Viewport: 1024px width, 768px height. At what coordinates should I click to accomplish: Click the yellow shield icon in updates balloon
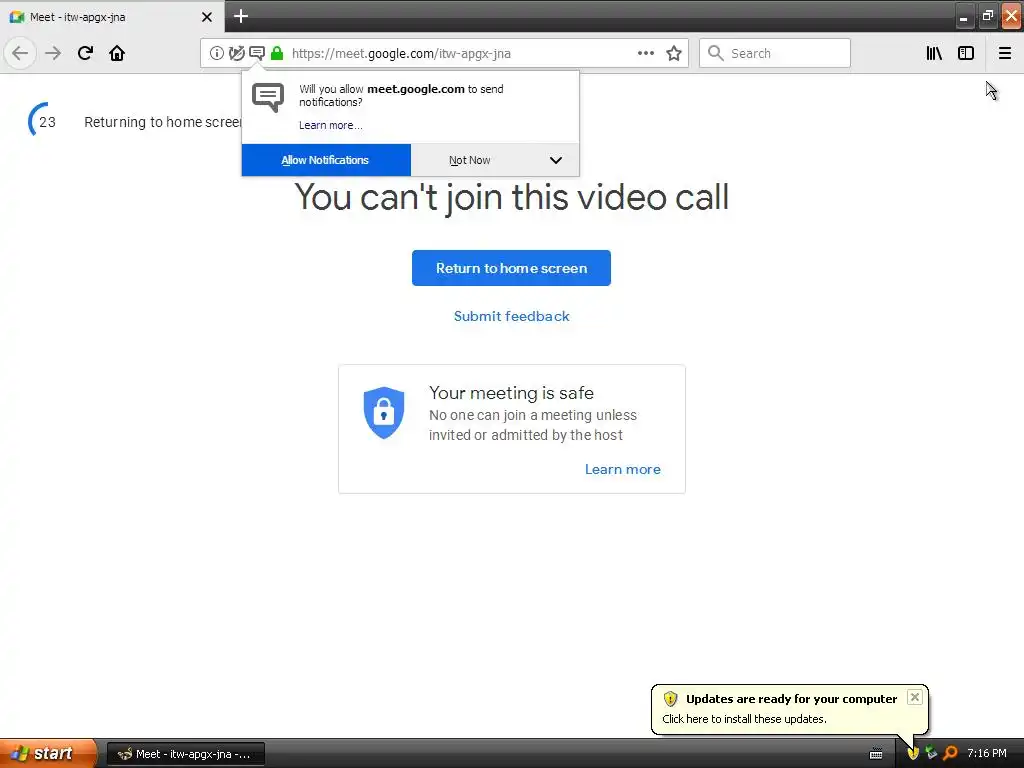(670, 699)
